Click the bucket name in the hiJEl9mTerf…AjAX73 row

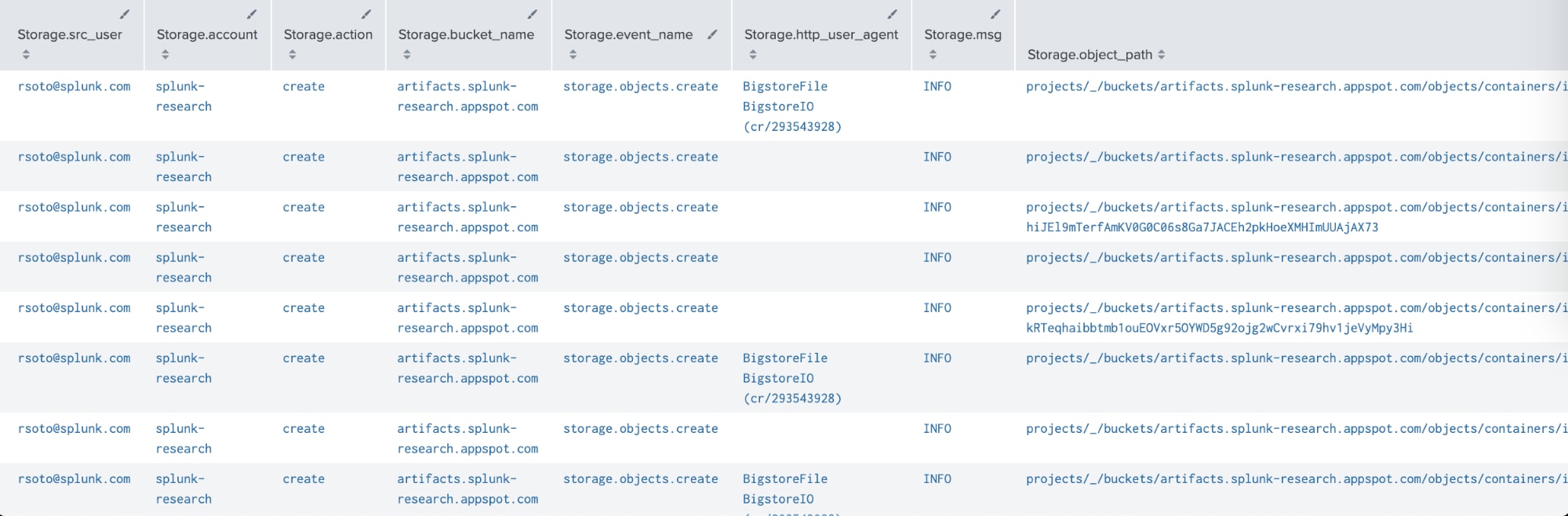click(x=467, y=217)
